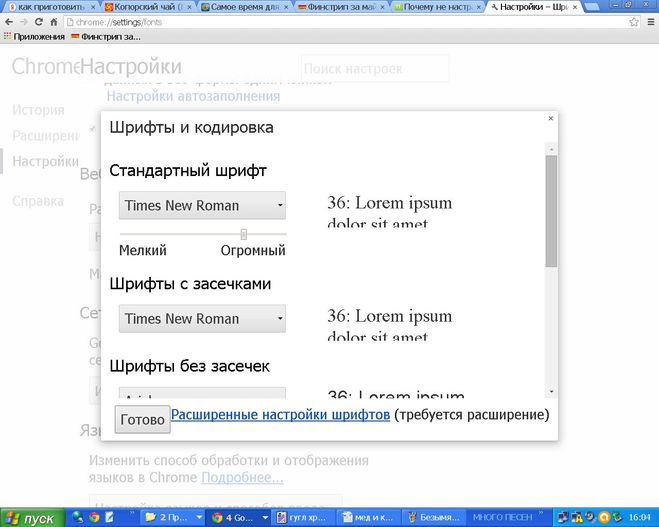Image resolution: width=659 pixels, height=527 pixels.
Task: Open Расширенные настройки шрифтов link
Action: click(280, 415)
